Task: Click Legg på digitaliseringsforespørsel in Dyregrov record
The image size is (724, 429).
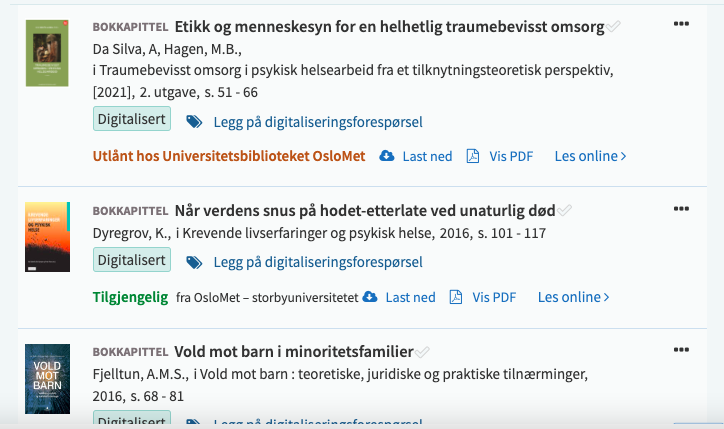Action: tap(317, 262)
